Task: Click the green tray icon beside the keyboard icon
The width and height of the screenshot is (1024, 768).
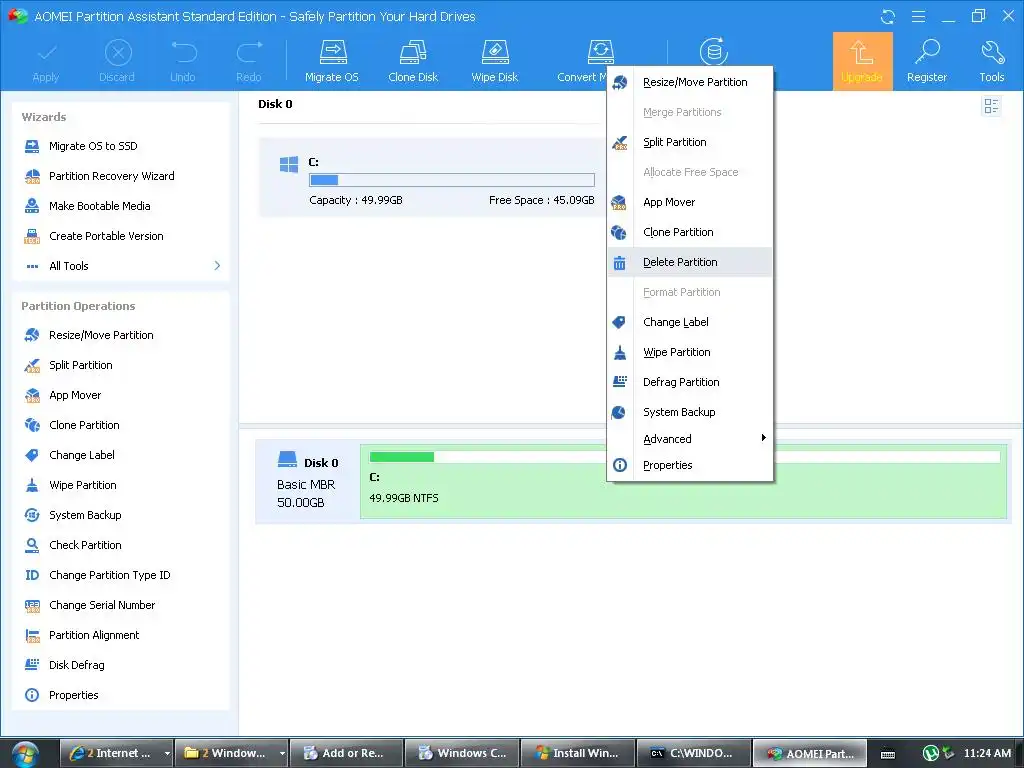Action: (931, 754)
